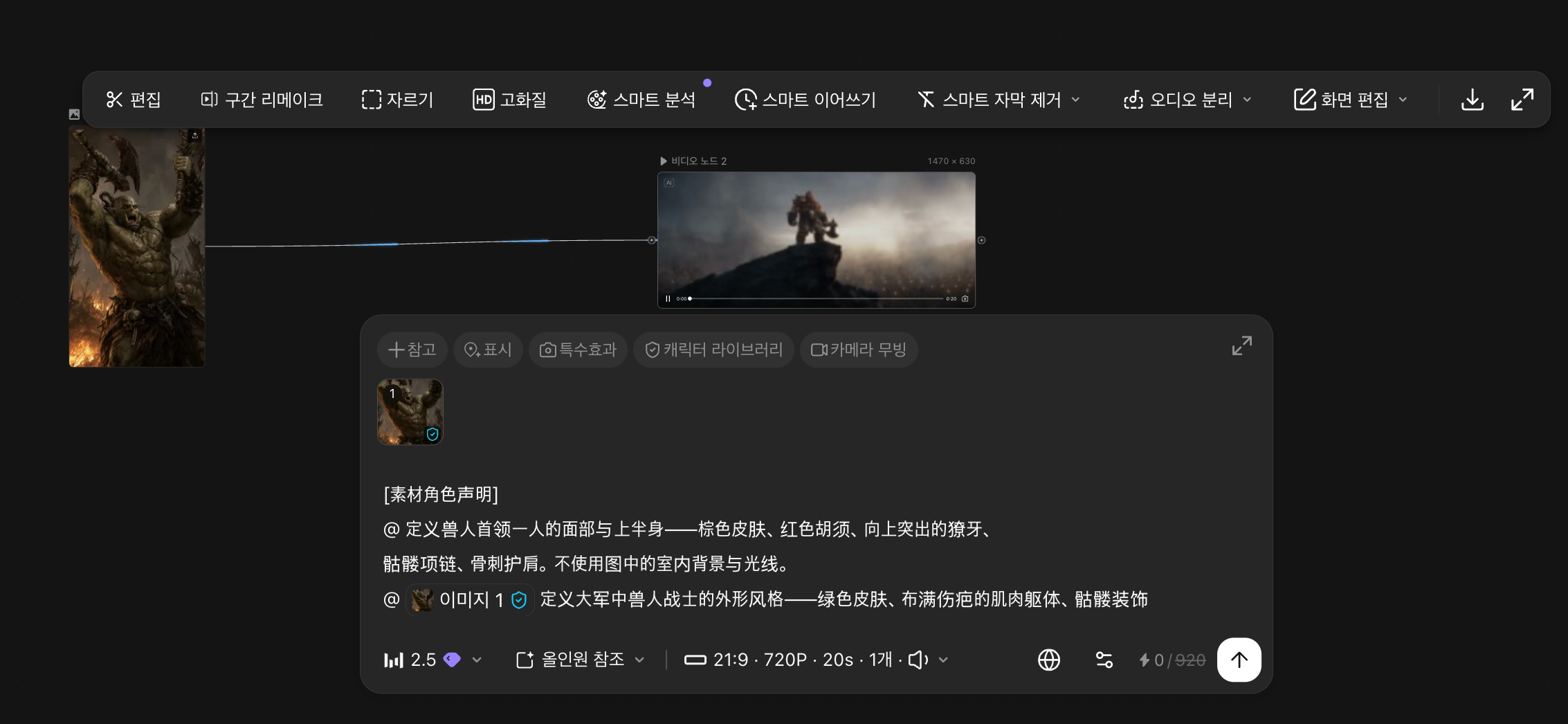
Task: Open the 편집 (edit) scissors tool
Action: coord(134,100)
